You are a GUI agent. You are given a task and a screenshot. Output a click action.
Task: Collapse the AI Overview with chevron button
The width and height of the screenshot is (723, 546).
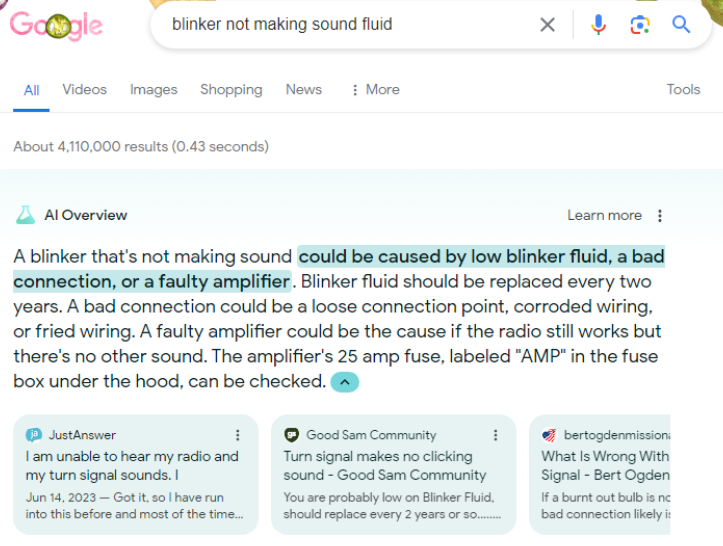344,382
